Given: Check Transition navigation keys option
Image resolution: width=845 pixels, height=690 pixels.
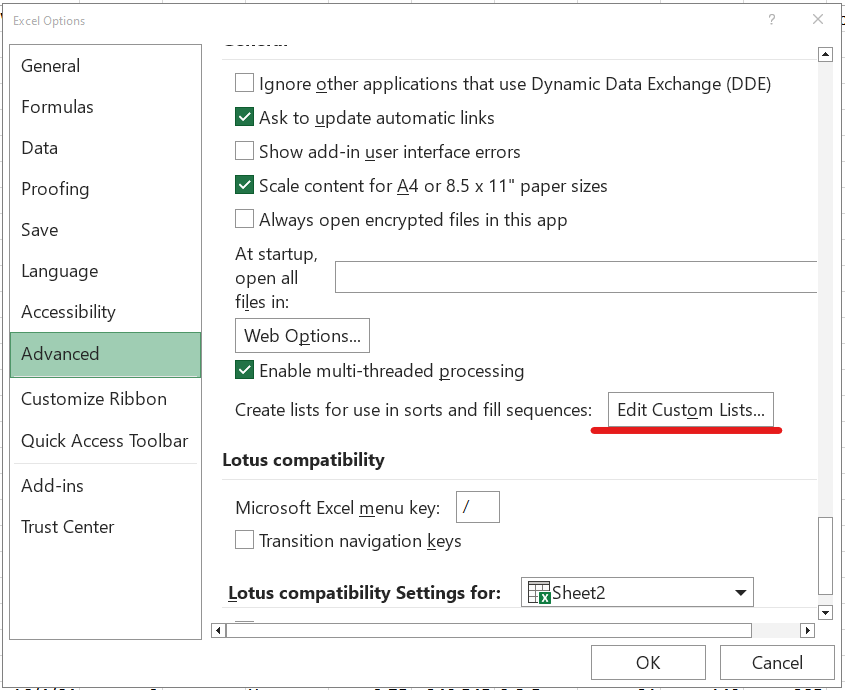Looking at the screenshot, I should coord(244,541).
